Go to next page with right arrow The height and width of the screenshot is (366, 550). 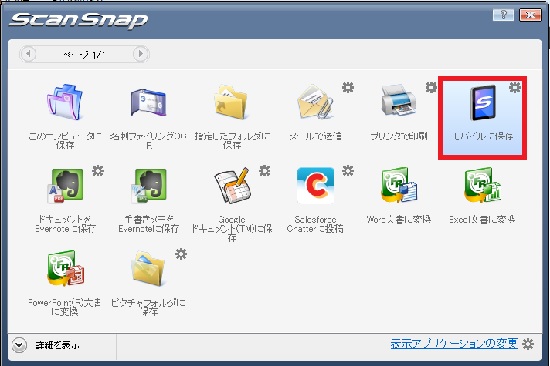click(x=141, y=54)
